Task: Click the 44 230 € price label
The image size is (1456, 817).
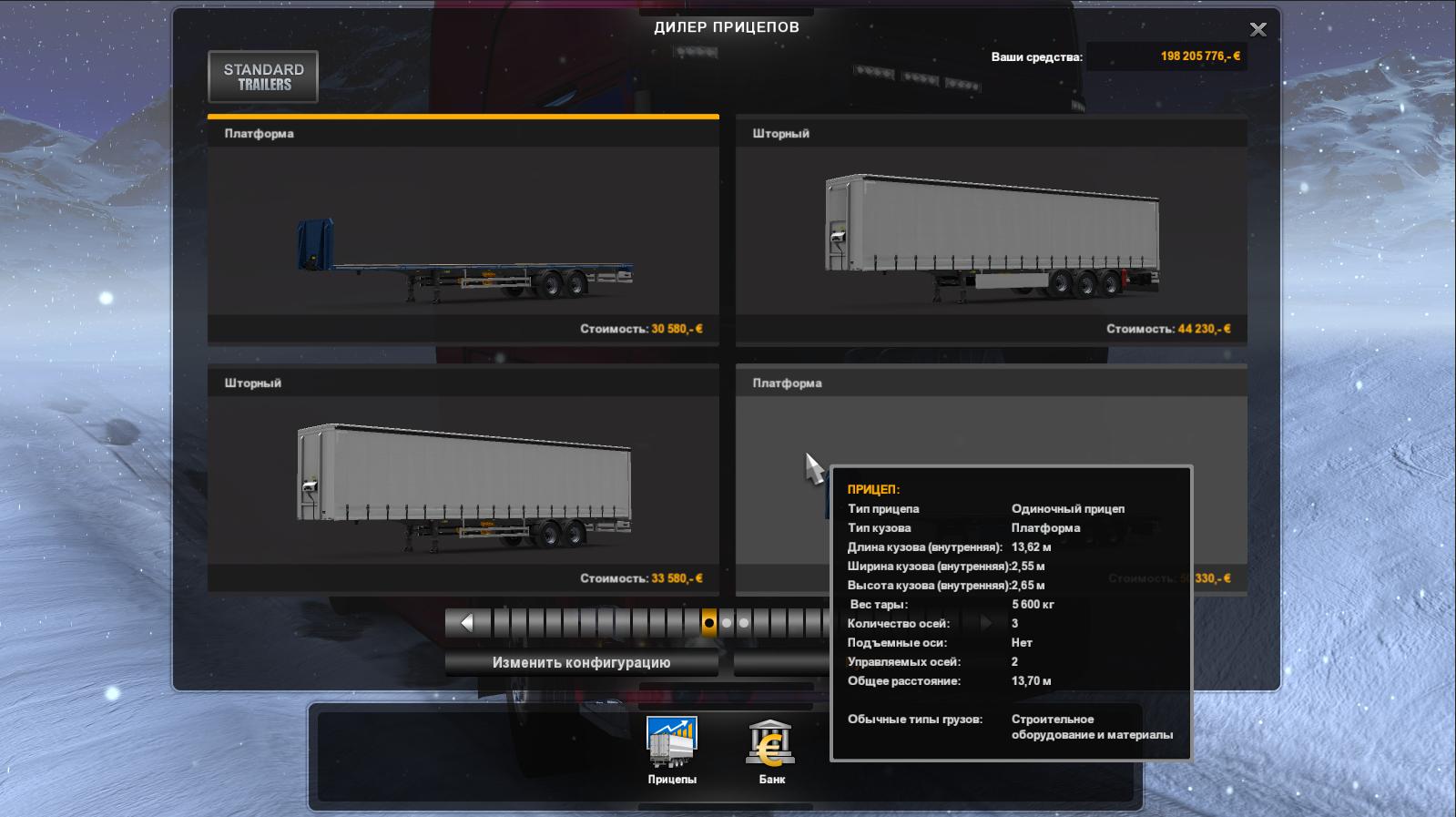Action: coord(1204,329)
